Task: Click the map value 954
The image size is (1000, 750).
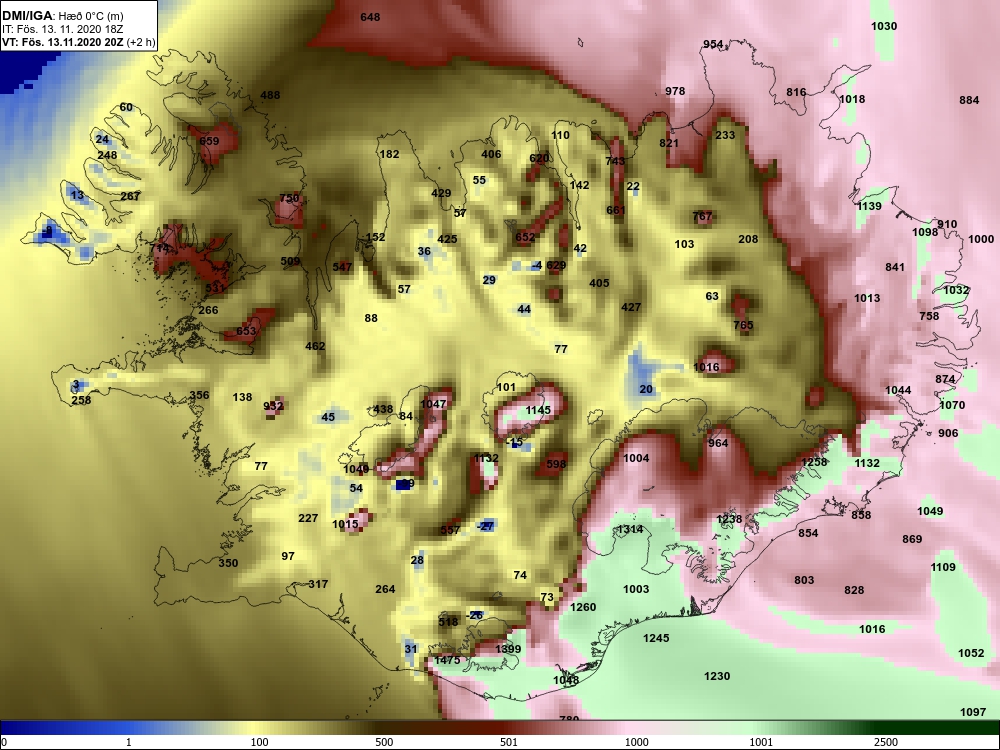Action: point(713,45)
